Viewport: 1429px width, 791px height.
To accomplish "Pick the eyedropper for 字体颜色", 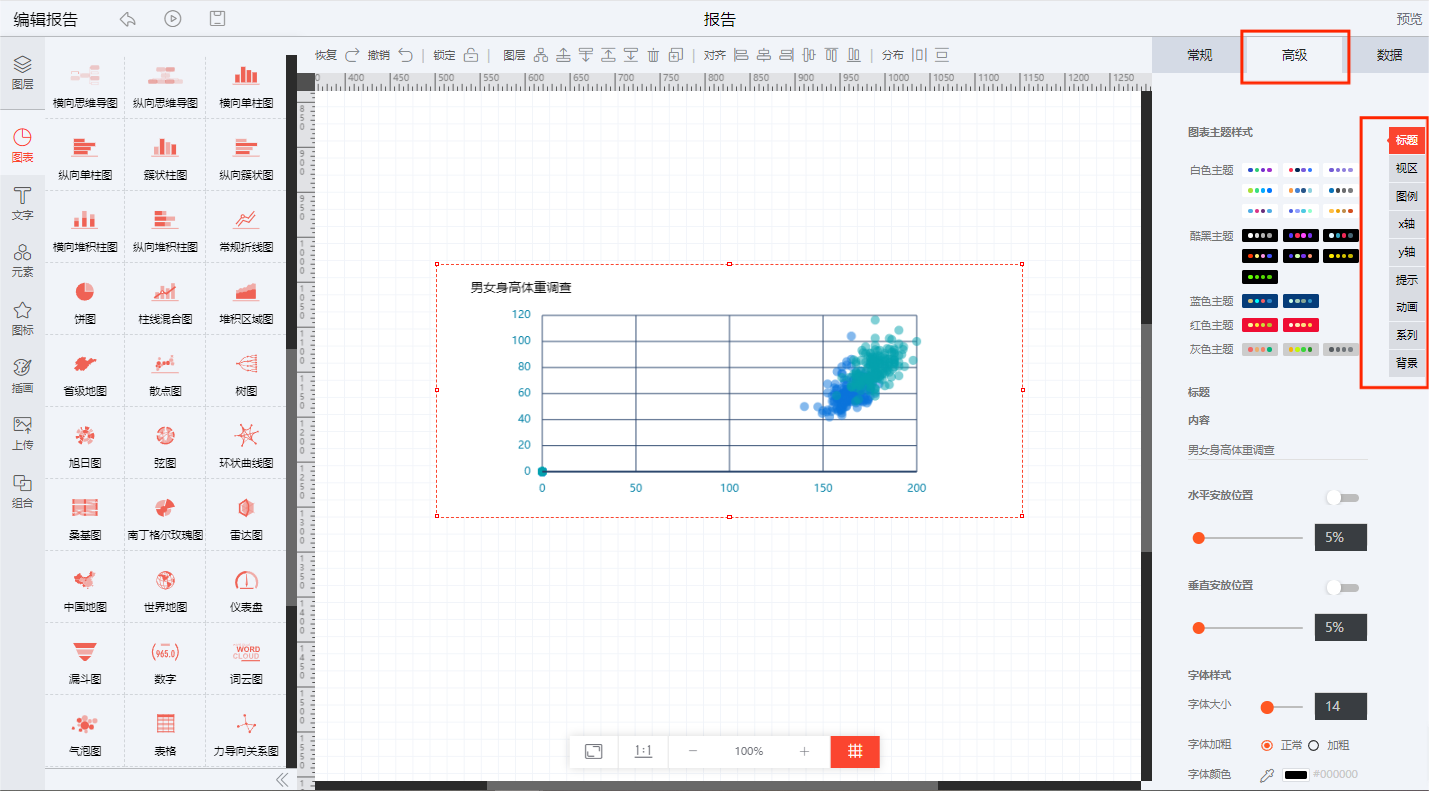I will (x=1267, y=775).
